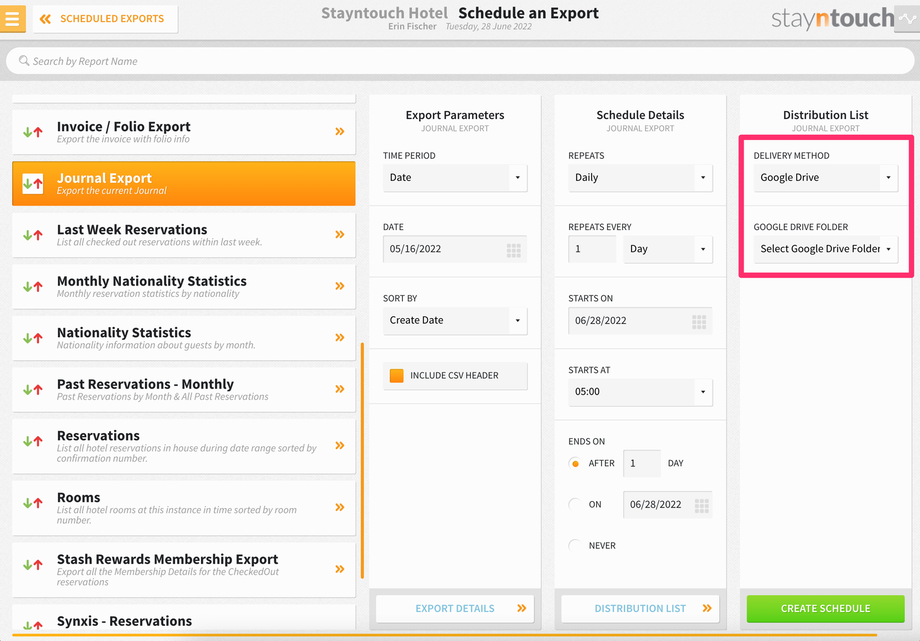The width and height of the screenshot is (920, 641).
Task: Click calendar icon in Ends On date field
Action: (701, 505)
